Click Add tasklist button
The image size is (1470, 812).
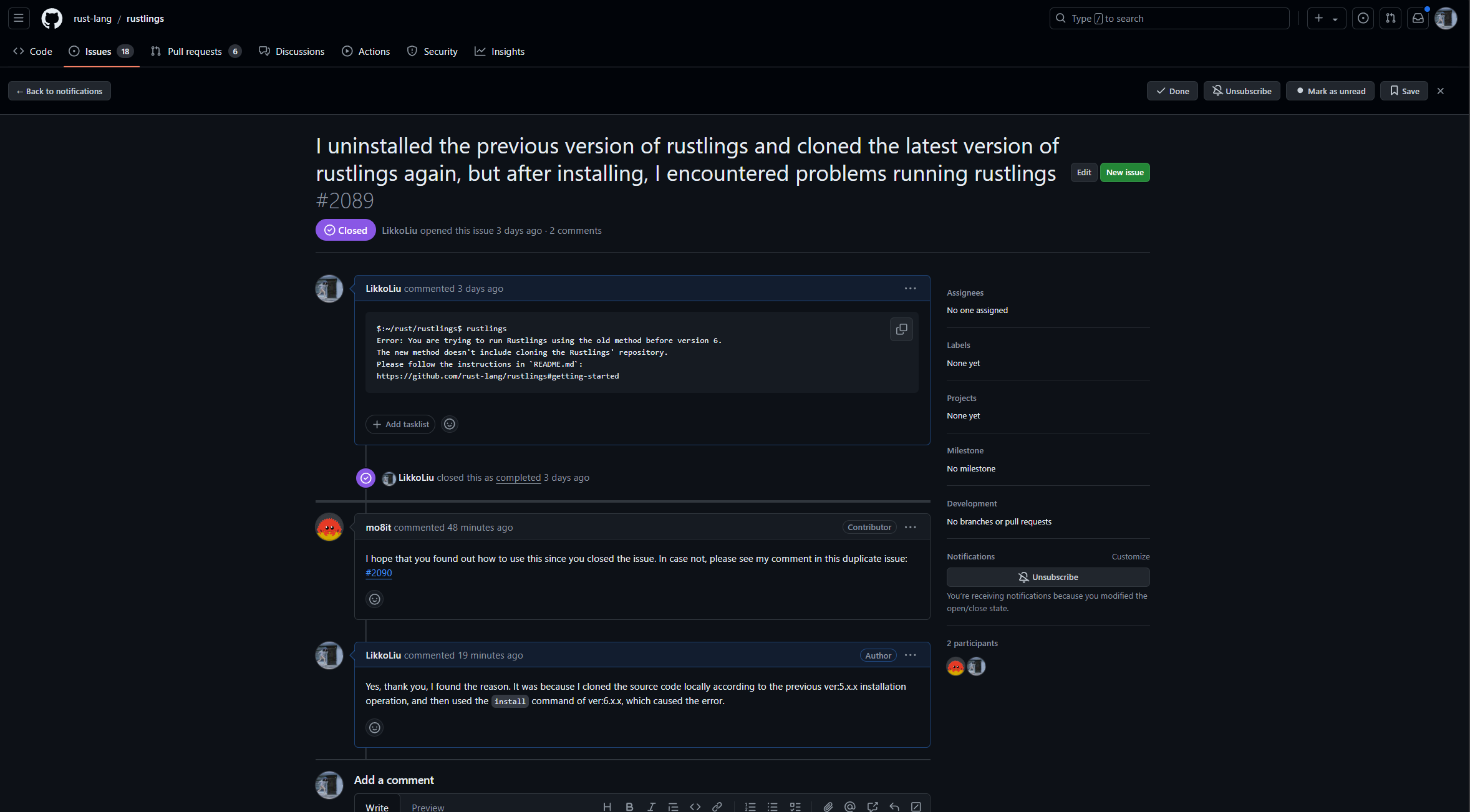(x=400, y=424)
